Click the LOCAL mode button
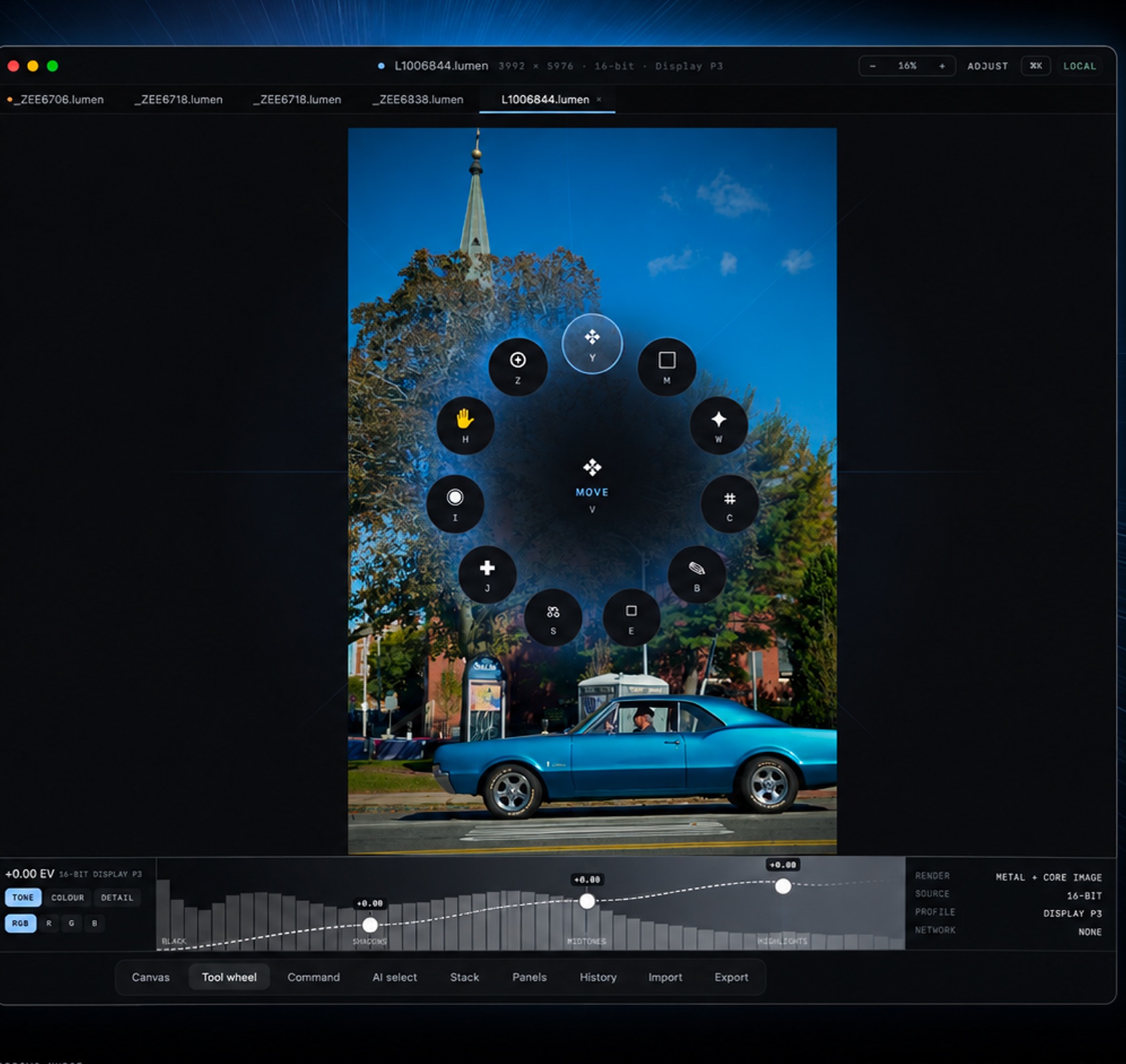The image size is (1126, 1064). coord(1079,66)
